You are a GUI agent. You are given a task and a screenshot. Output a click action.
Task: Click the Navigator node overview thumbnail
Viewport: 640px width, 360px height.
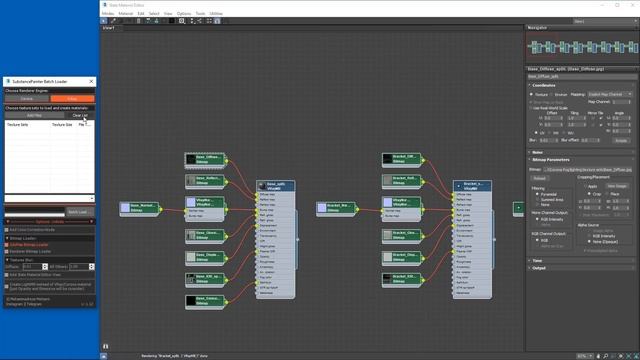(x=583, y=47)
